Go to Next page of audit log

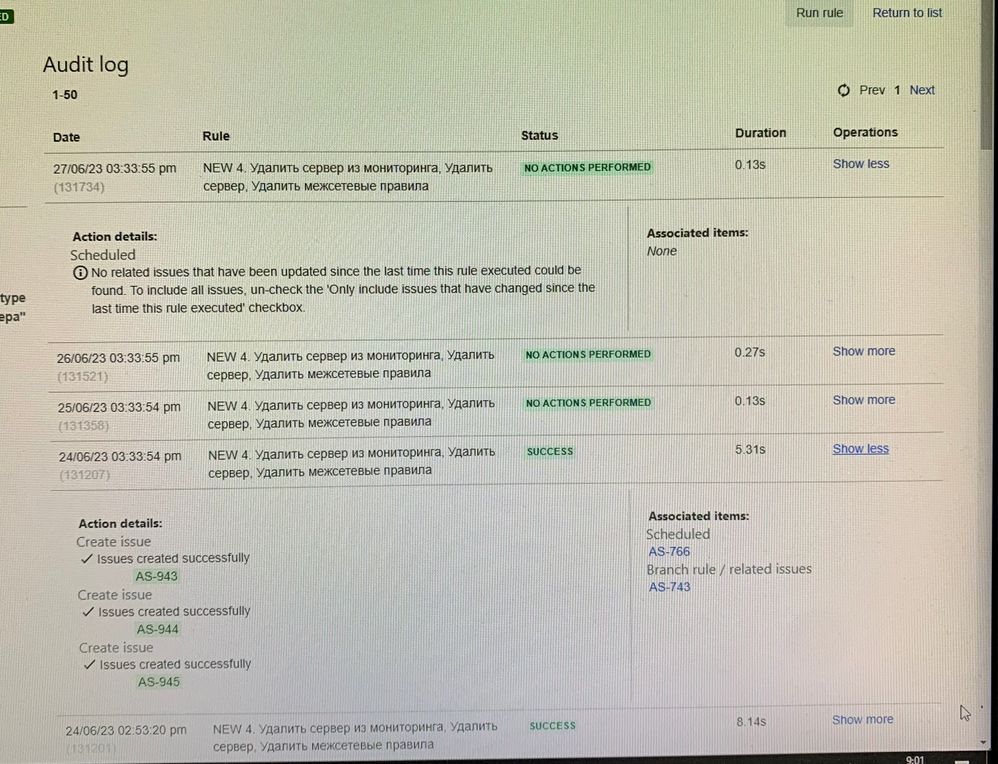922,90
